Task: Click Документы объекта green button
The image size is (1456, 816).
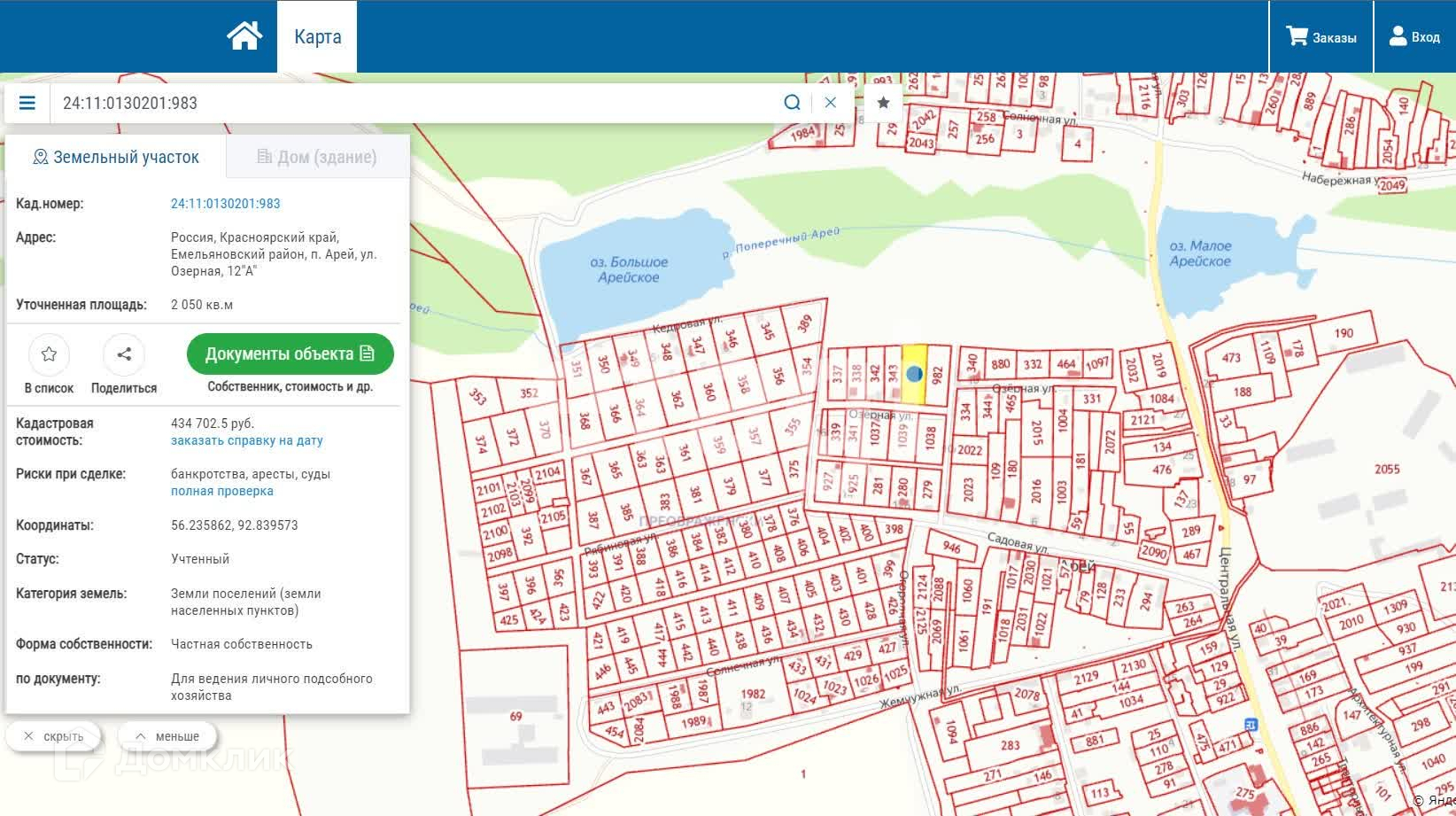Action: (290, 354)
